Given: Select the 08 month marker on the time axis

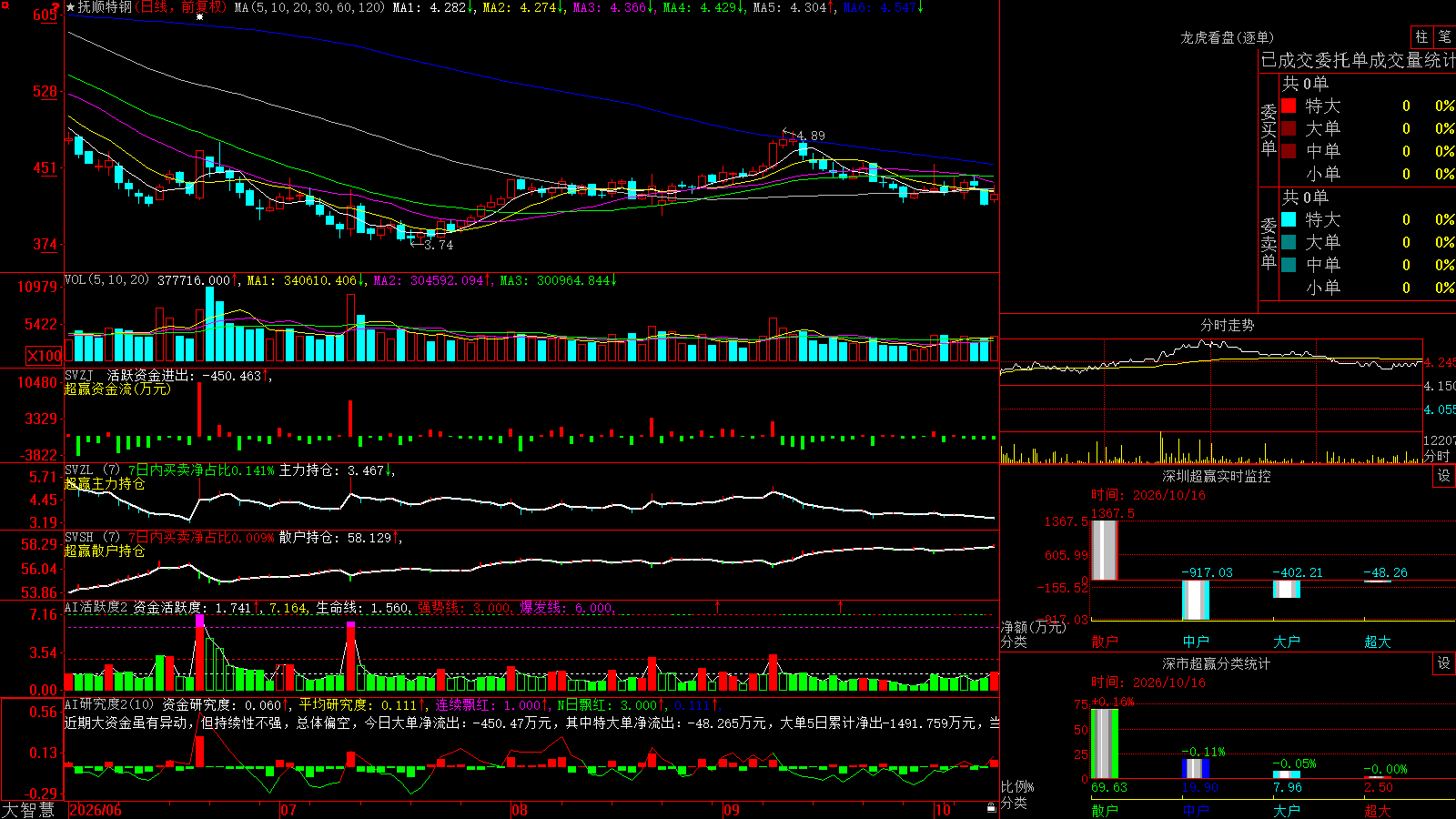Looking at the screenshot, I should click(520, 810).
